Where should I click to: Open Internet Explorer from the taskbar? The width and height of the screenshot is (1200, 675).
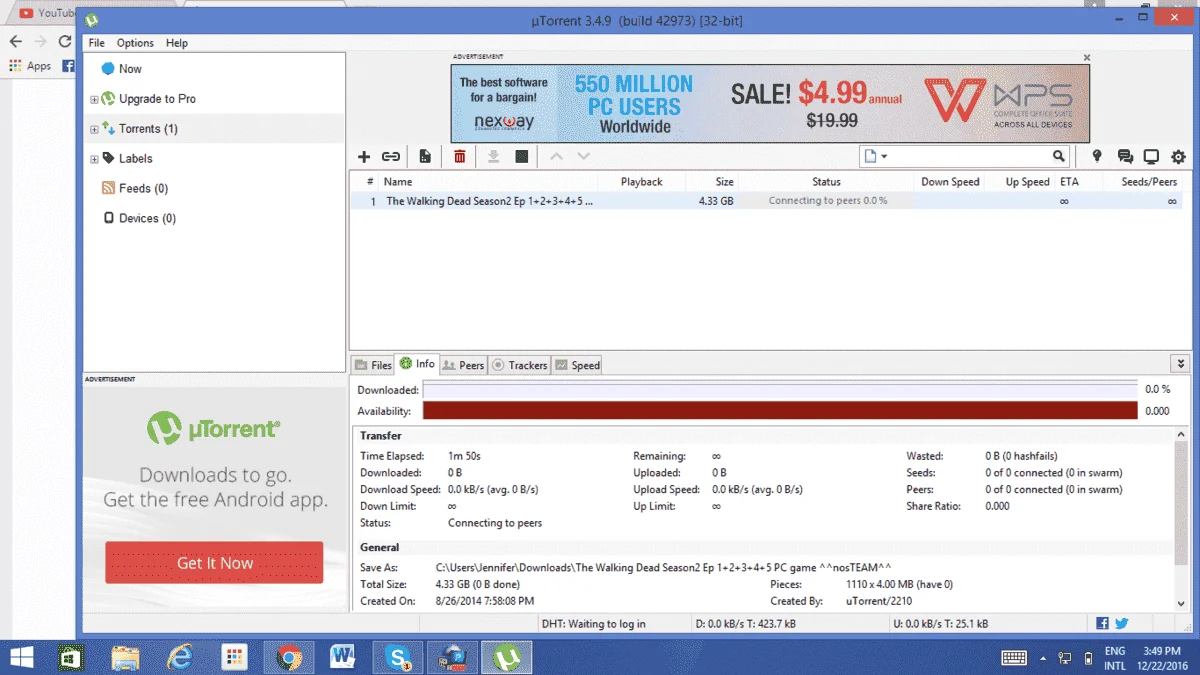pos(181,658)
